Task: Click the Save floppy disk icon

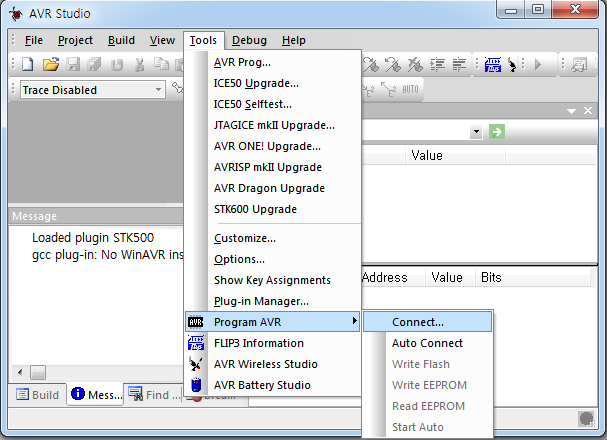Action: point(73,64)
